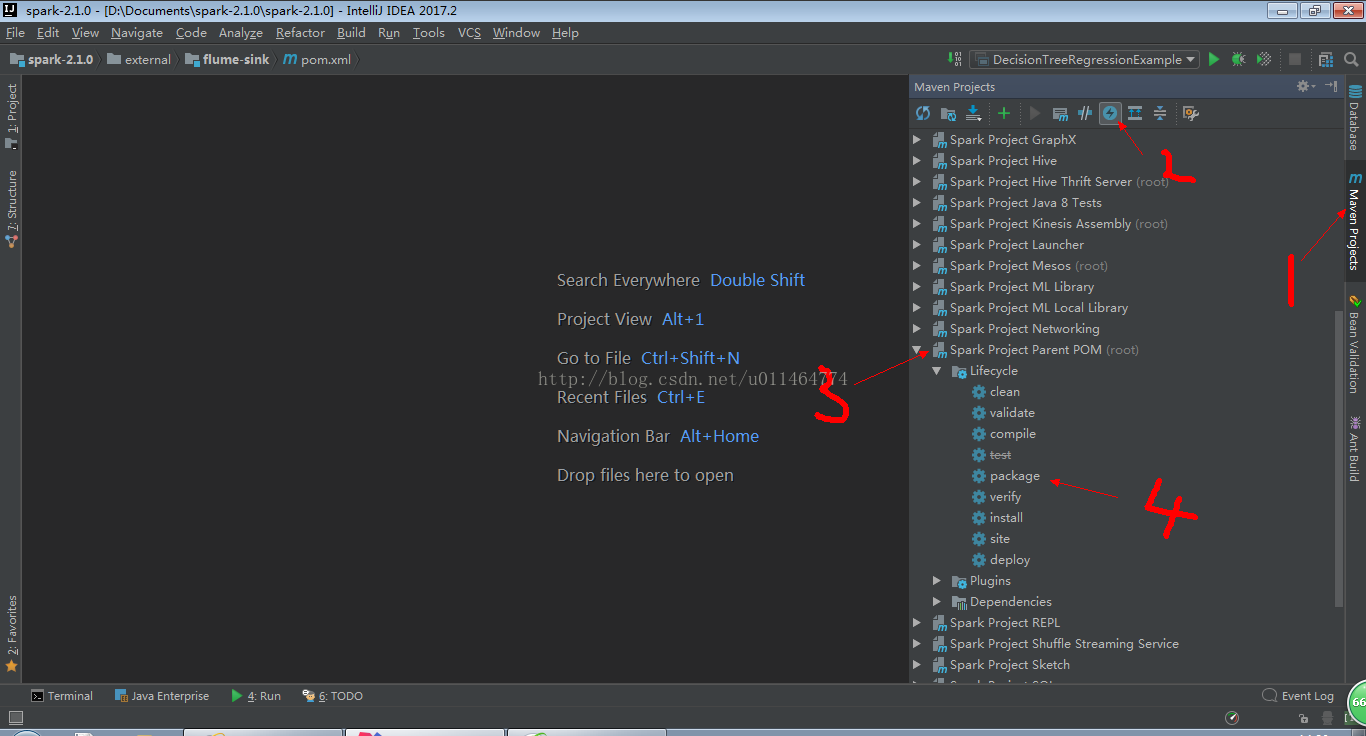Open DecisionTreeRegressionExample run configuration dropdown
The width and height of the screenshot is (1366, 736).
point(1084,60)
